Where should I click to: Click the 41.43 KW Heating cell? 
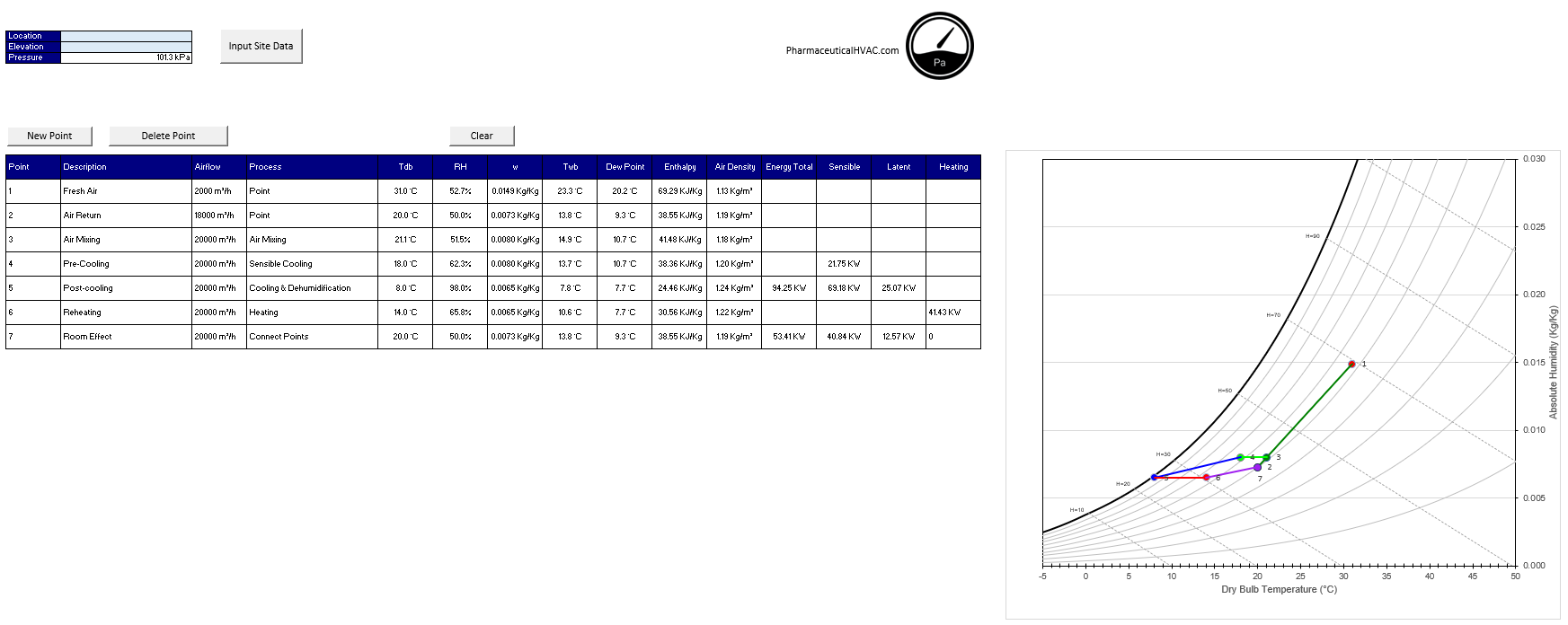pos(953,312)
